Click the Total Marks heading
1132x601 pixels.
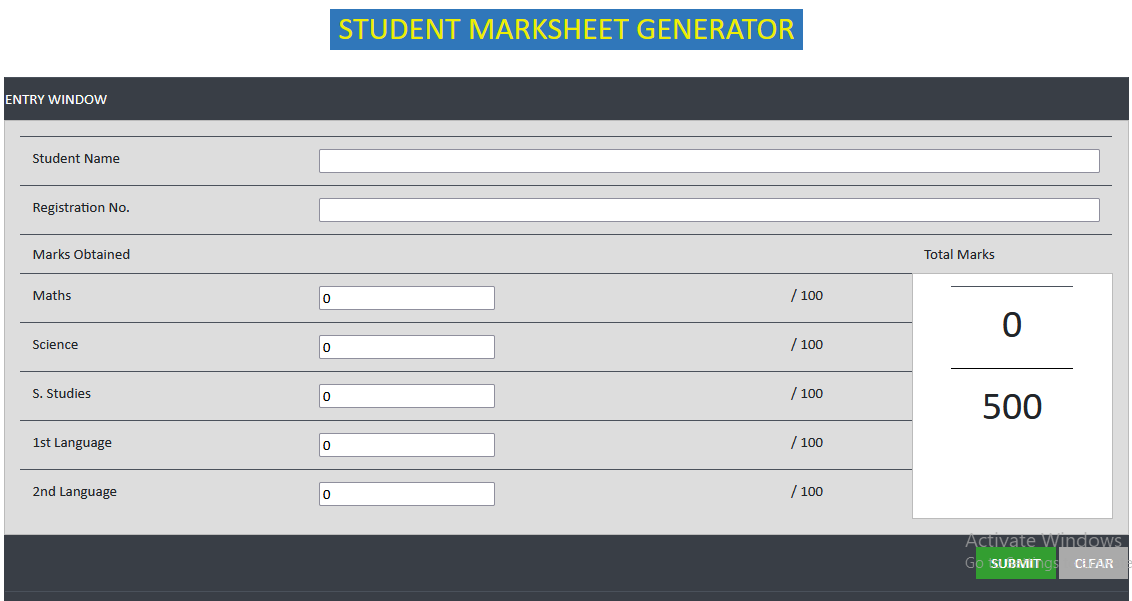959,255
